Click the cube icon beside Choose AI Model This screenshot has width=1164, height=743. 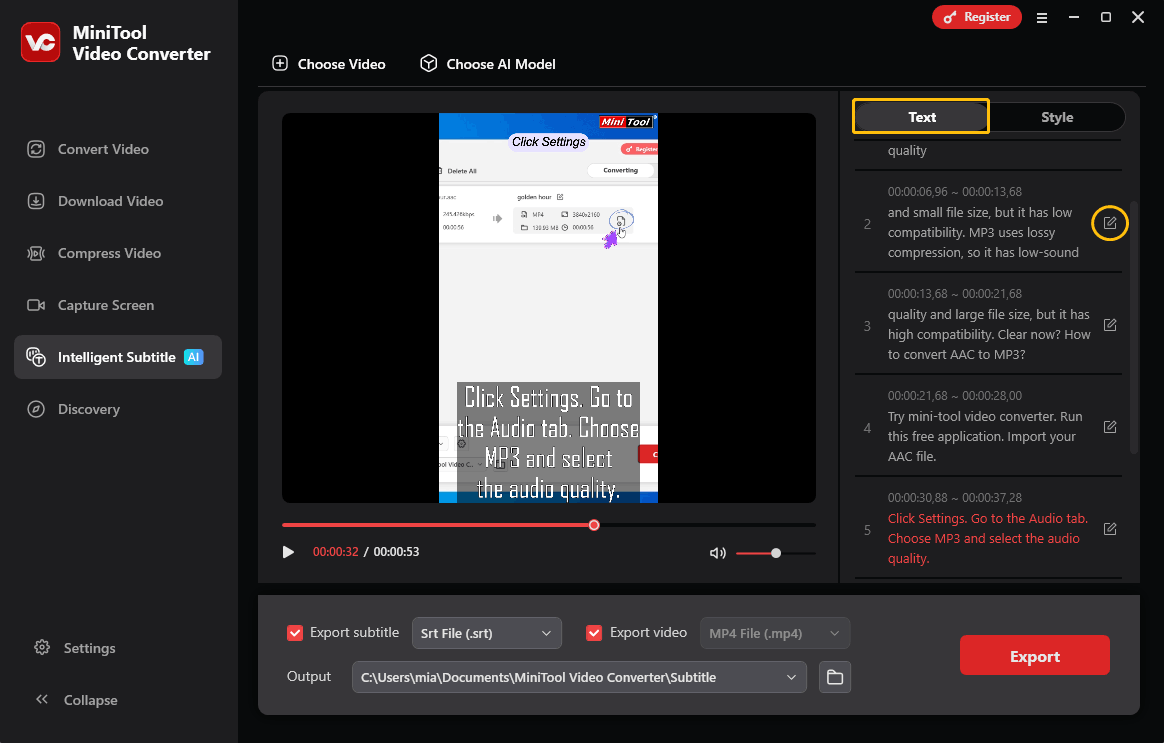[428, 63]
